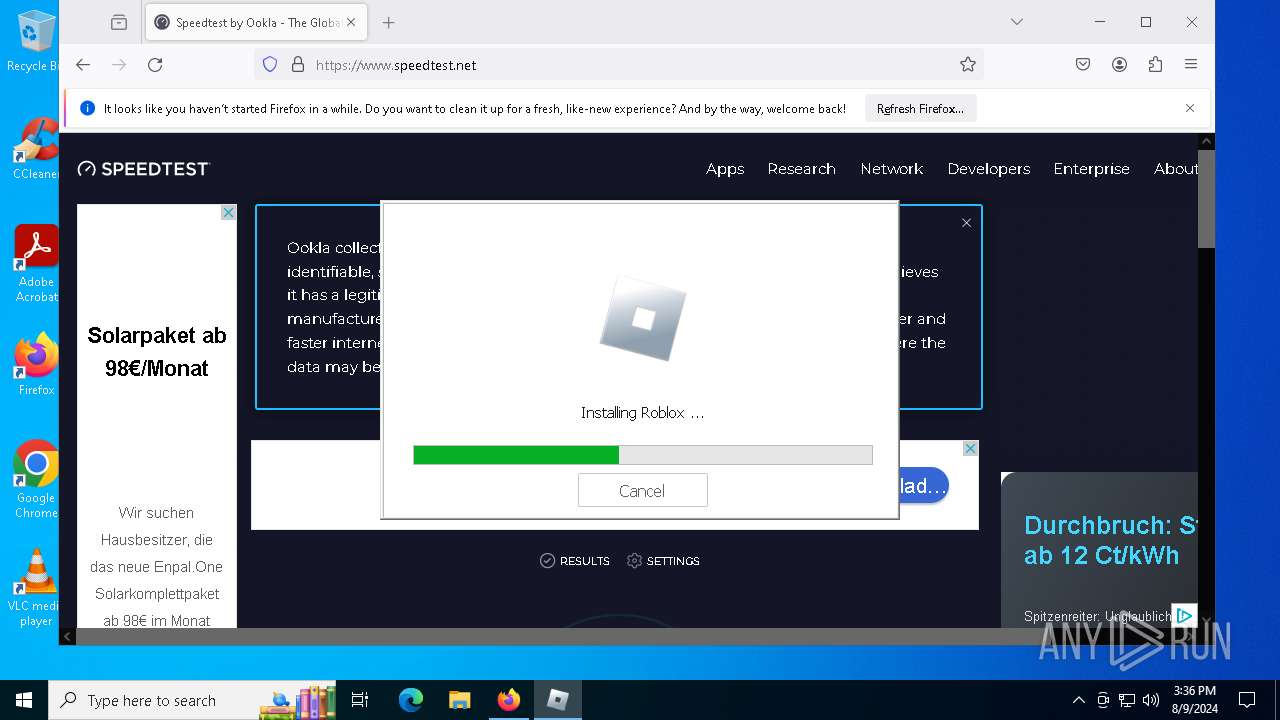Click the Roblox logo in the installer
The width and height of the screenshot is (1280, 720).
coord(642,319)
